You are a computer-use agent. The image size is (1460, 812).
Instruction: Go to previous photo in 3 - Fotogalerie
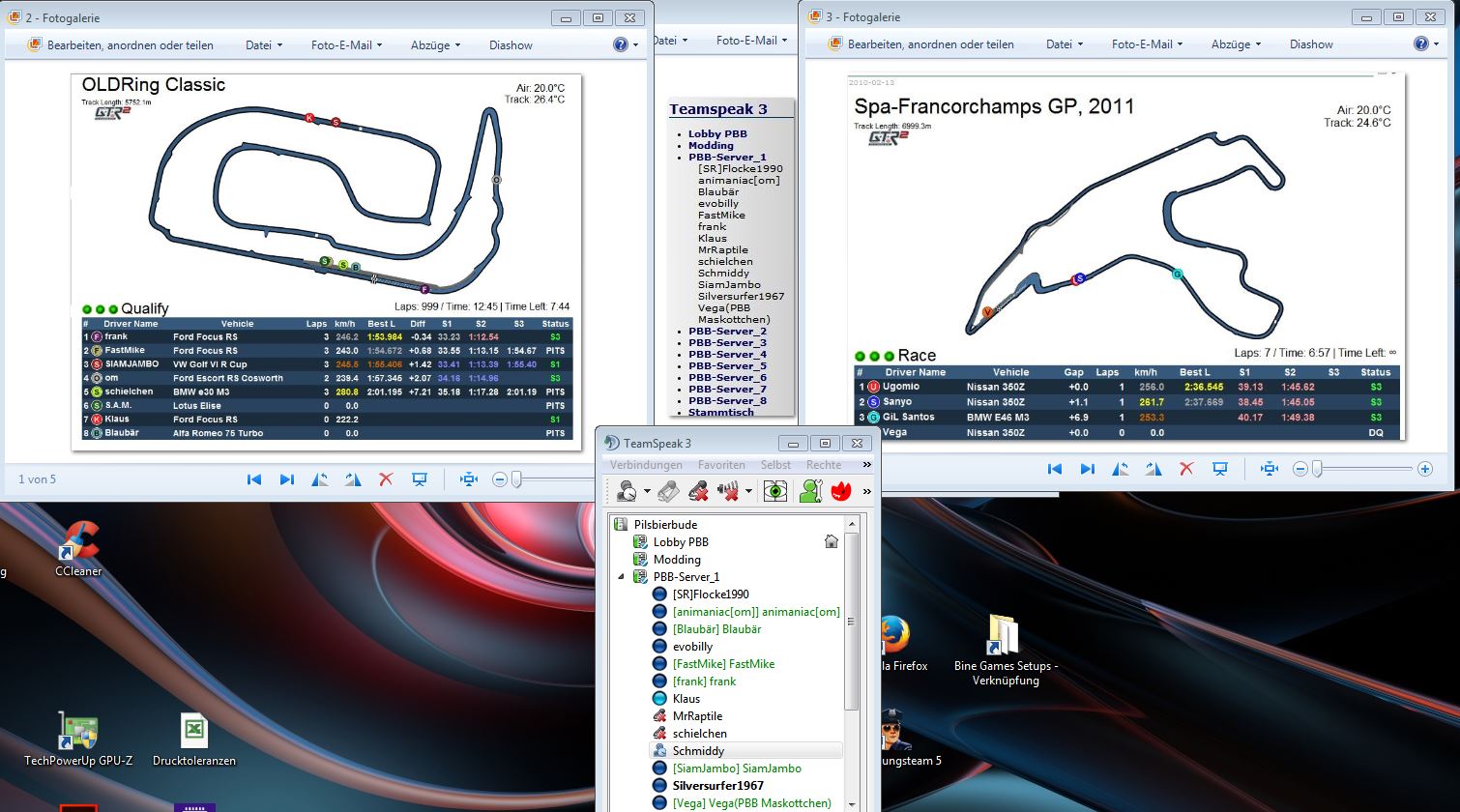click(x=1055, y=469)
